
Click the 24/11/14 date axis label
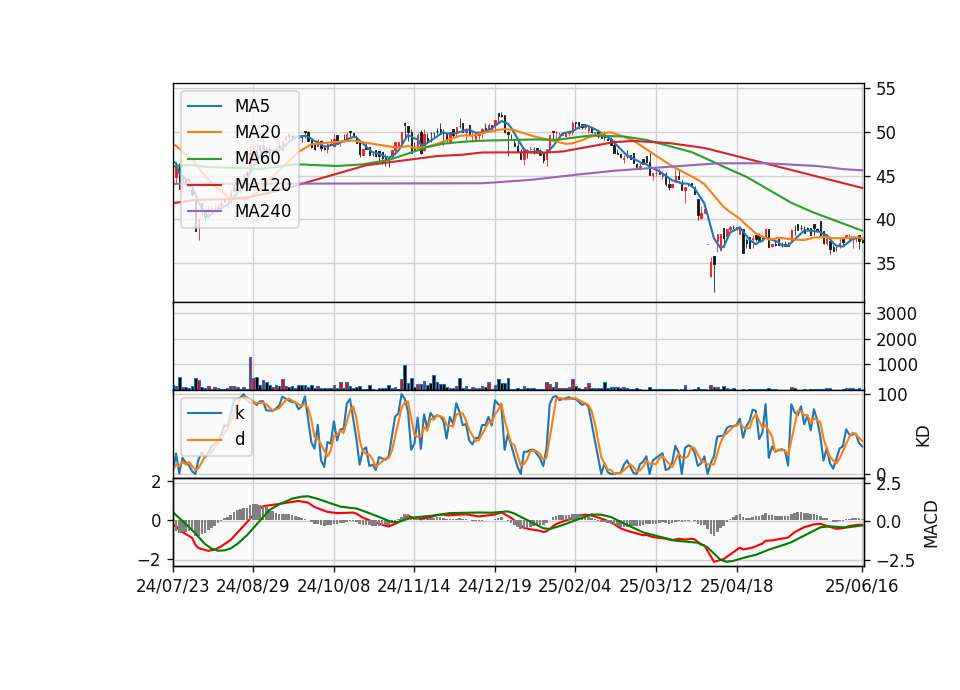[x=414, y=586]
